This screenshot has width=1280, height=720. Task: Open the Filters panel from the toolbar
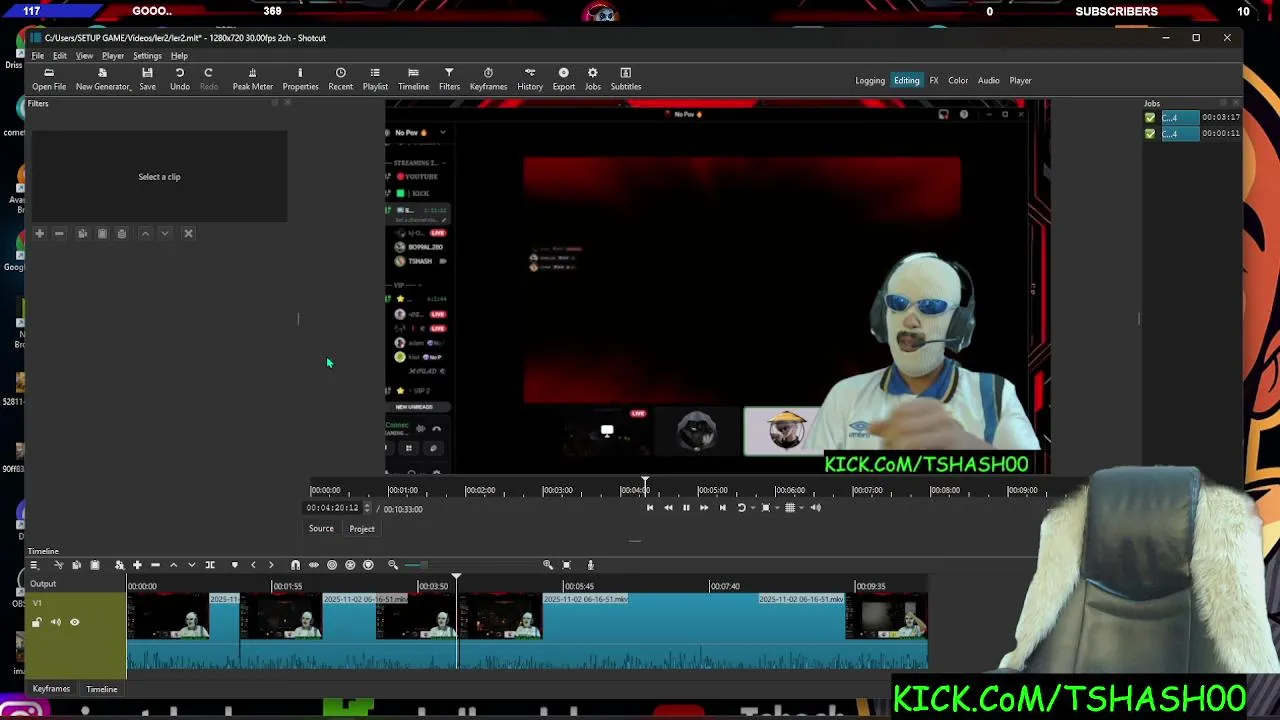[x=449, y=79]
